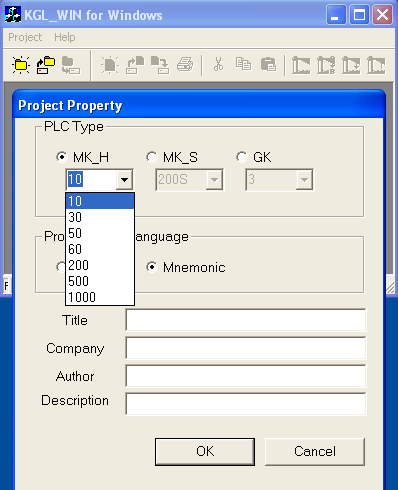Viewport: 398px width, 490px height.
Task: Collapse the MK_H model dropdown arrow
Action: tap(124, 180)
